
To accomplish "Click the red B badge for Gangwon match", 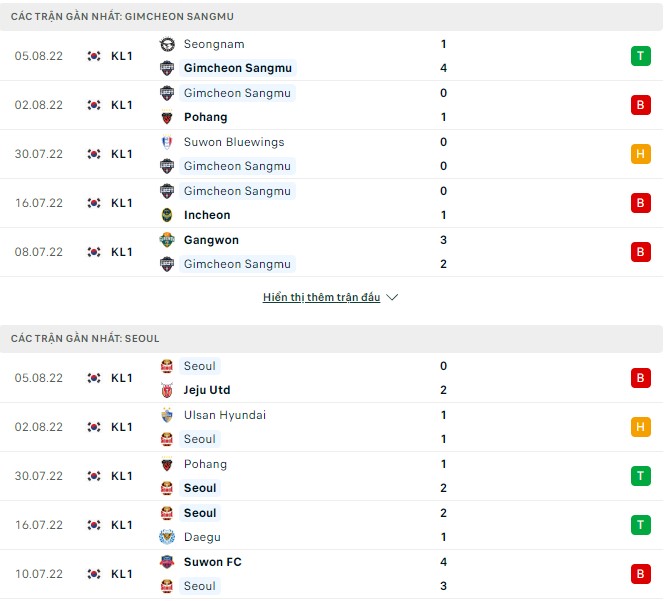I will (640, 252).
